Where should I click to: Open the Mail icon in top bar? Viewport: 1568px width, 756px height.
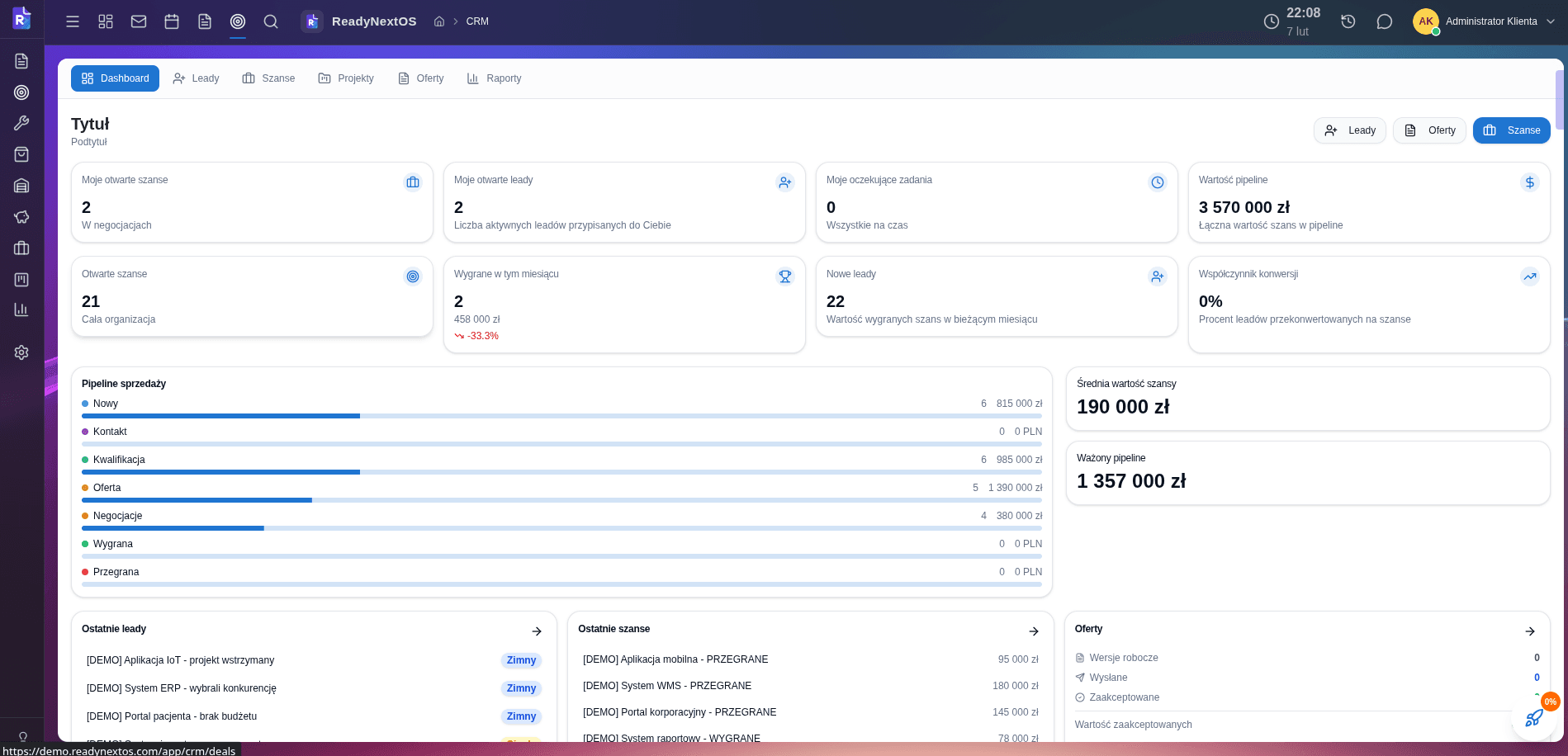138,21
